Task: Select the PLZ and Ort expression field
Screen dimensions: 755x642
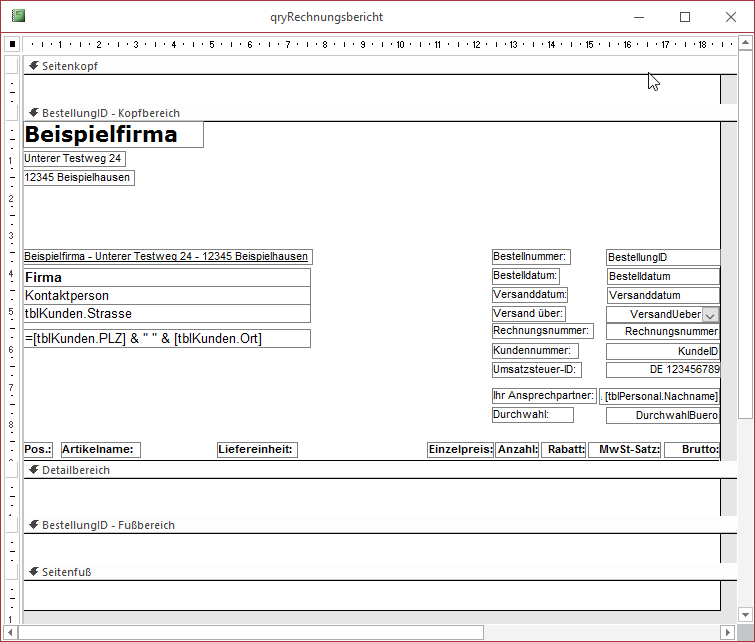Action: [x=167, y=339]
